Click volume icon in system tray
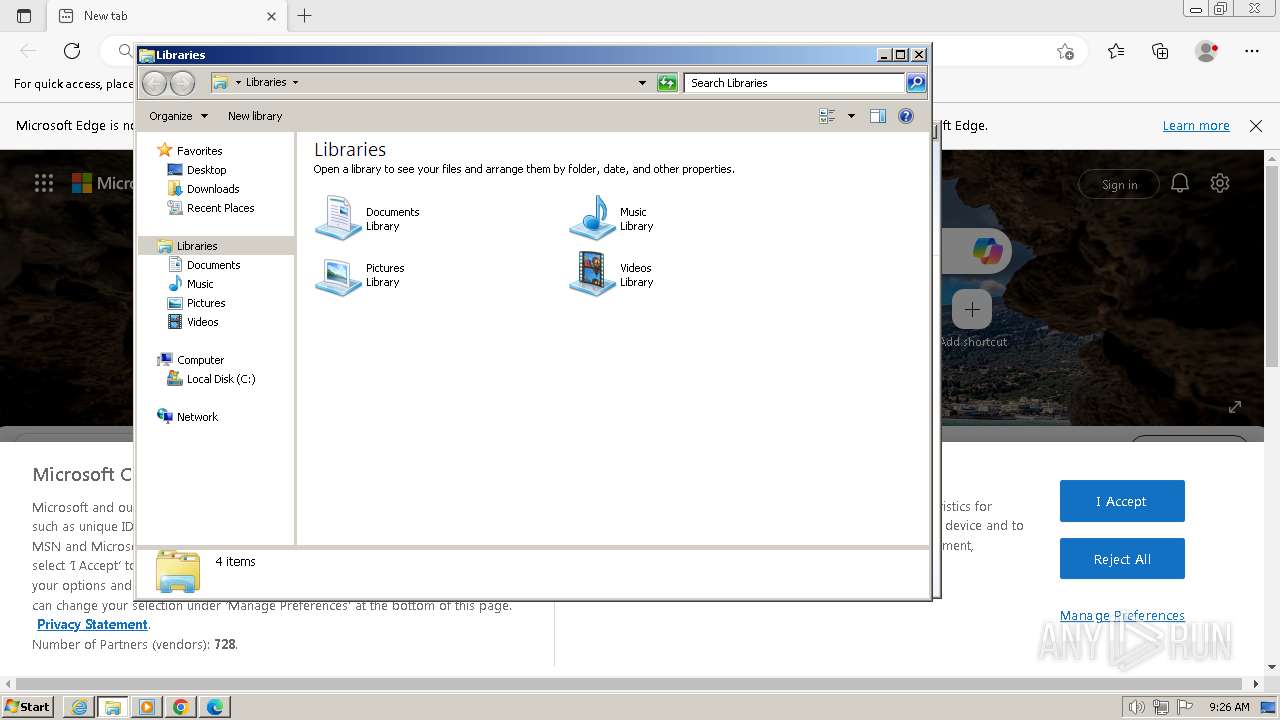 1136,707
